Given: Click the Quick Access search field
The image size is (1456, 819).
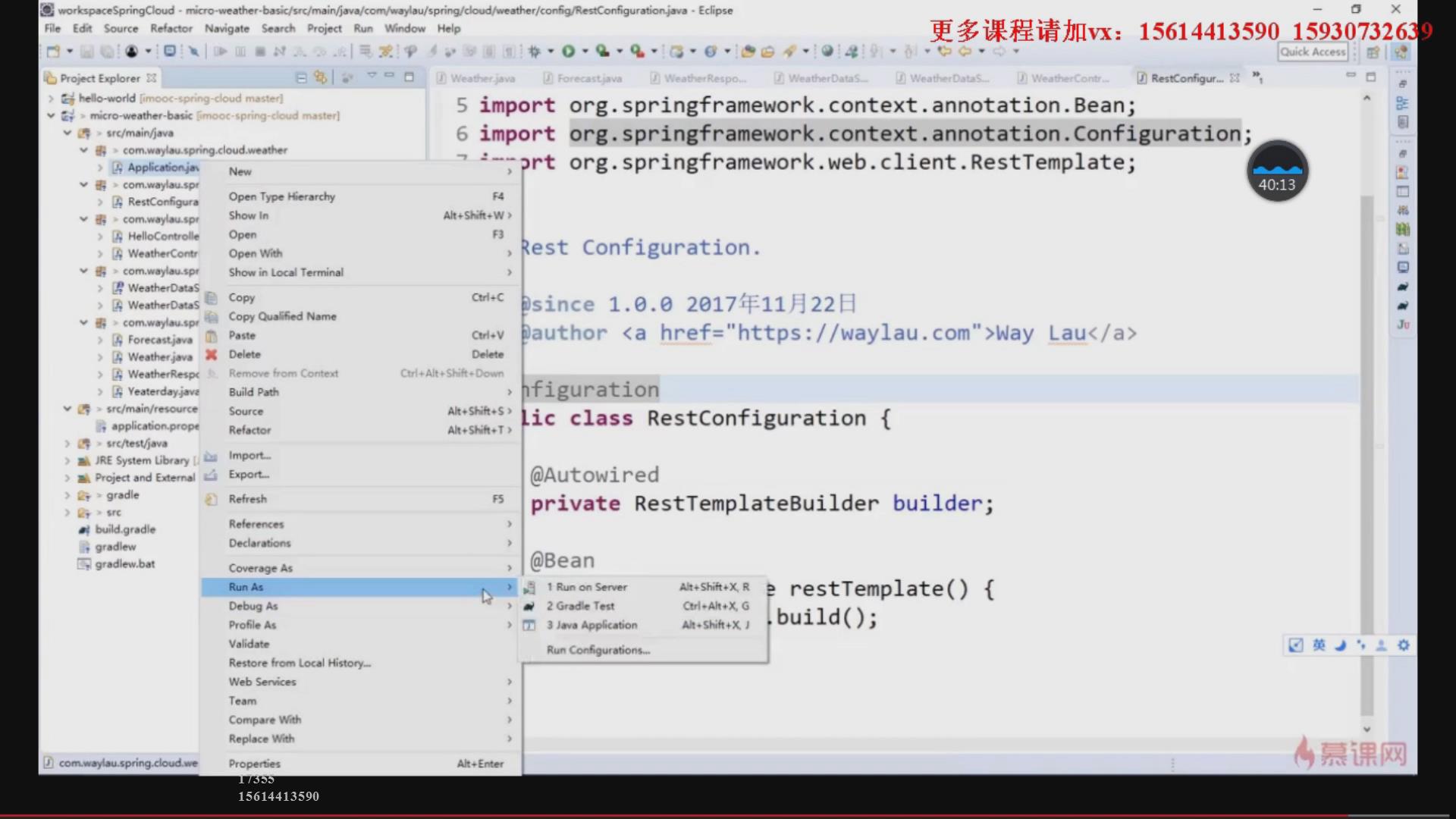Looking at the screenshot, I should tap(1313, 52).
